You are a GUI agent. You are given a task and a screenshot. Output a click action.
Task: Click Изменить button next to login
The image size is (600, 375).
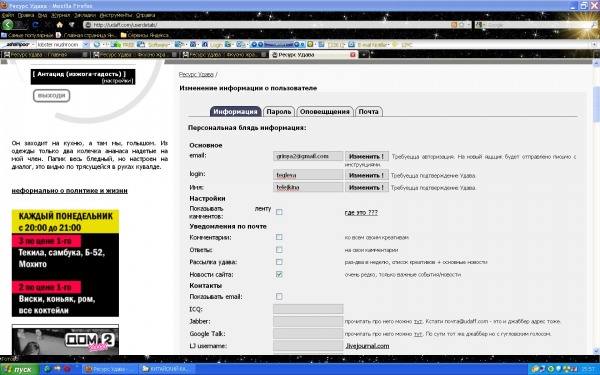pos(367,175)
